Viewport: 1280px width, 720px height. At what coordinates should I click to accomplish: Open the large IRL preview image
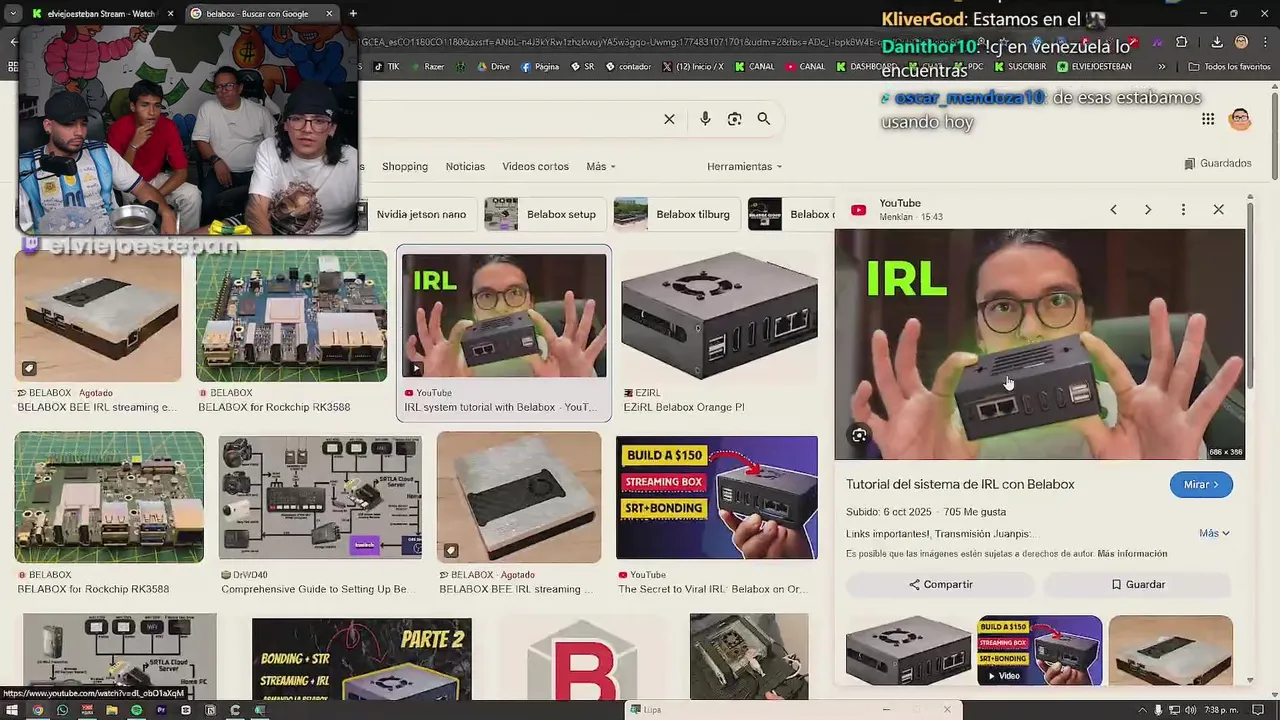point(1040,344)
